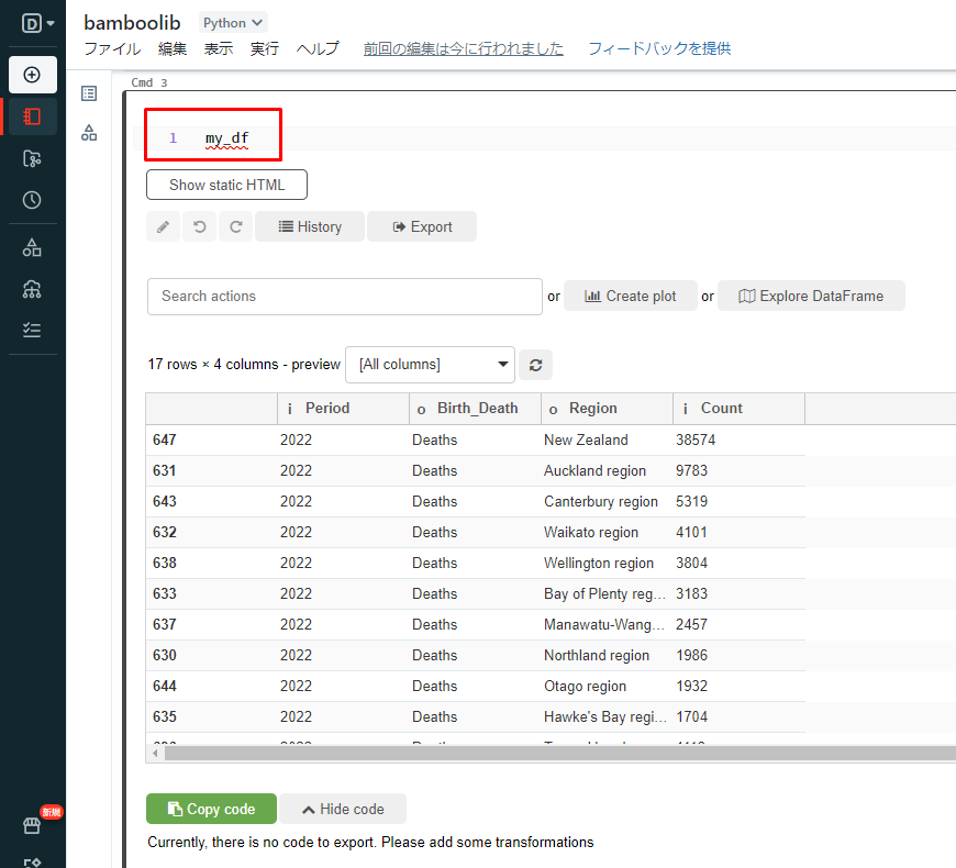Open the Recents clock icon in the sidebar
This screenshot has height=868, width=956.
click(x=32, y=200)
